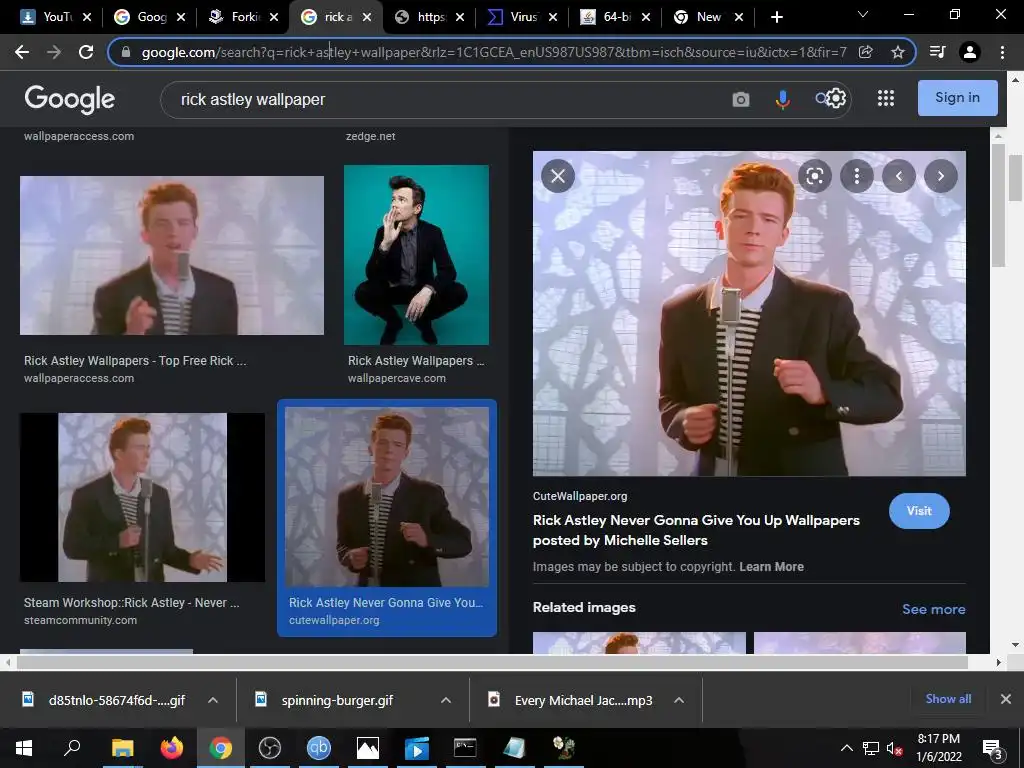Search inside image with Lens icon
This screenshot has height=768, width=1024.
[x=814, y=176]
